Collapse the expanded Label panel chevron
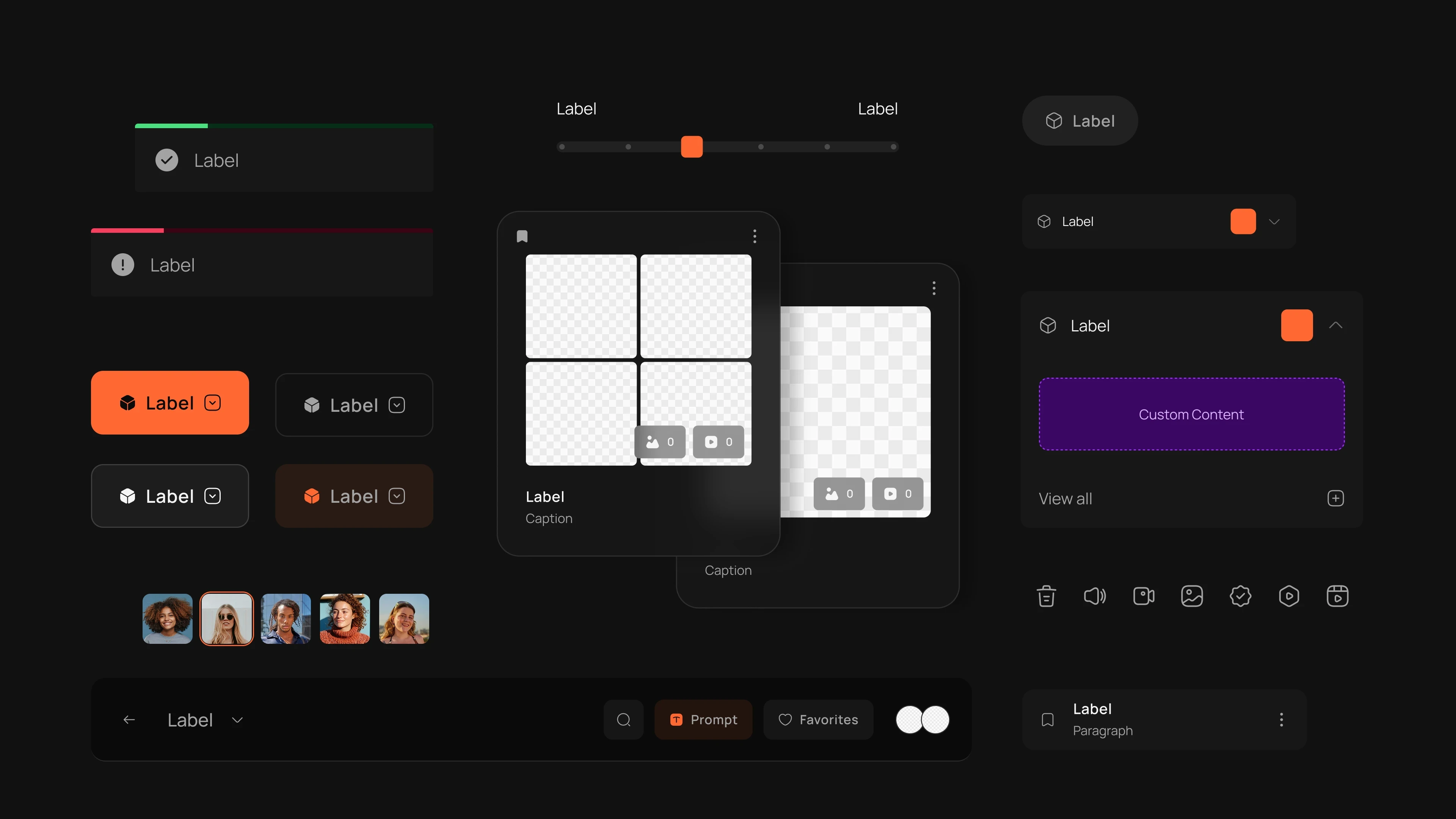The image size is (1456, 819). [x=1335, y=325]
